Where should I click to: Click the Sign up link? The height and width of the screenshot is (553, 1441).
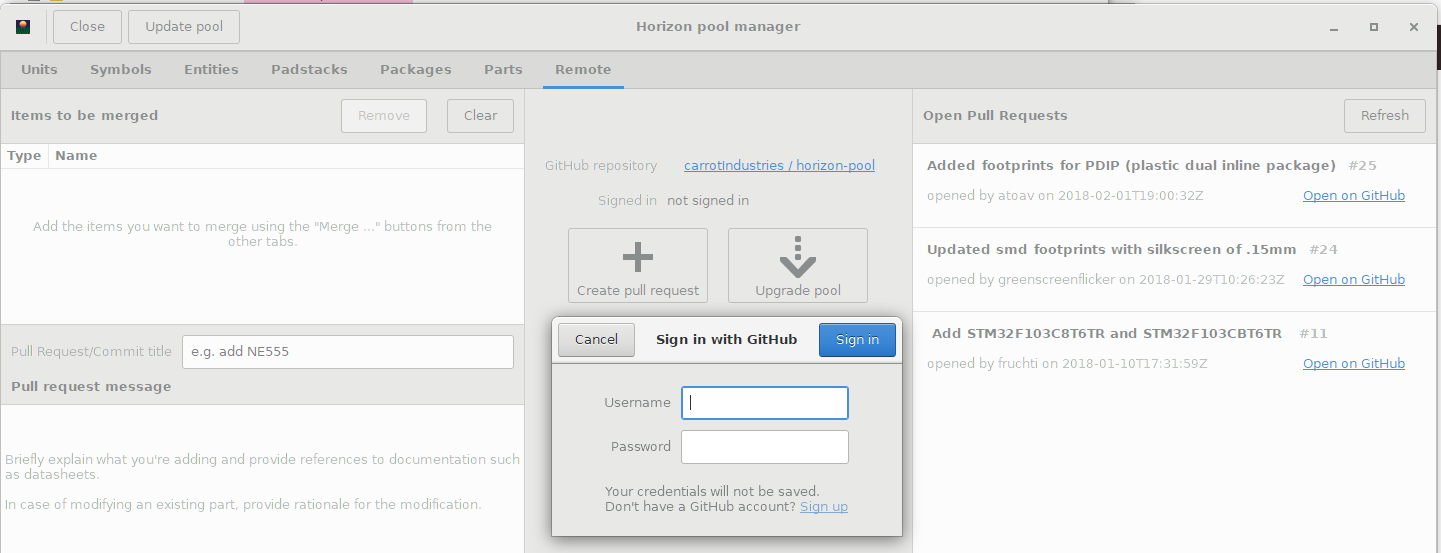tap(824, 507)
